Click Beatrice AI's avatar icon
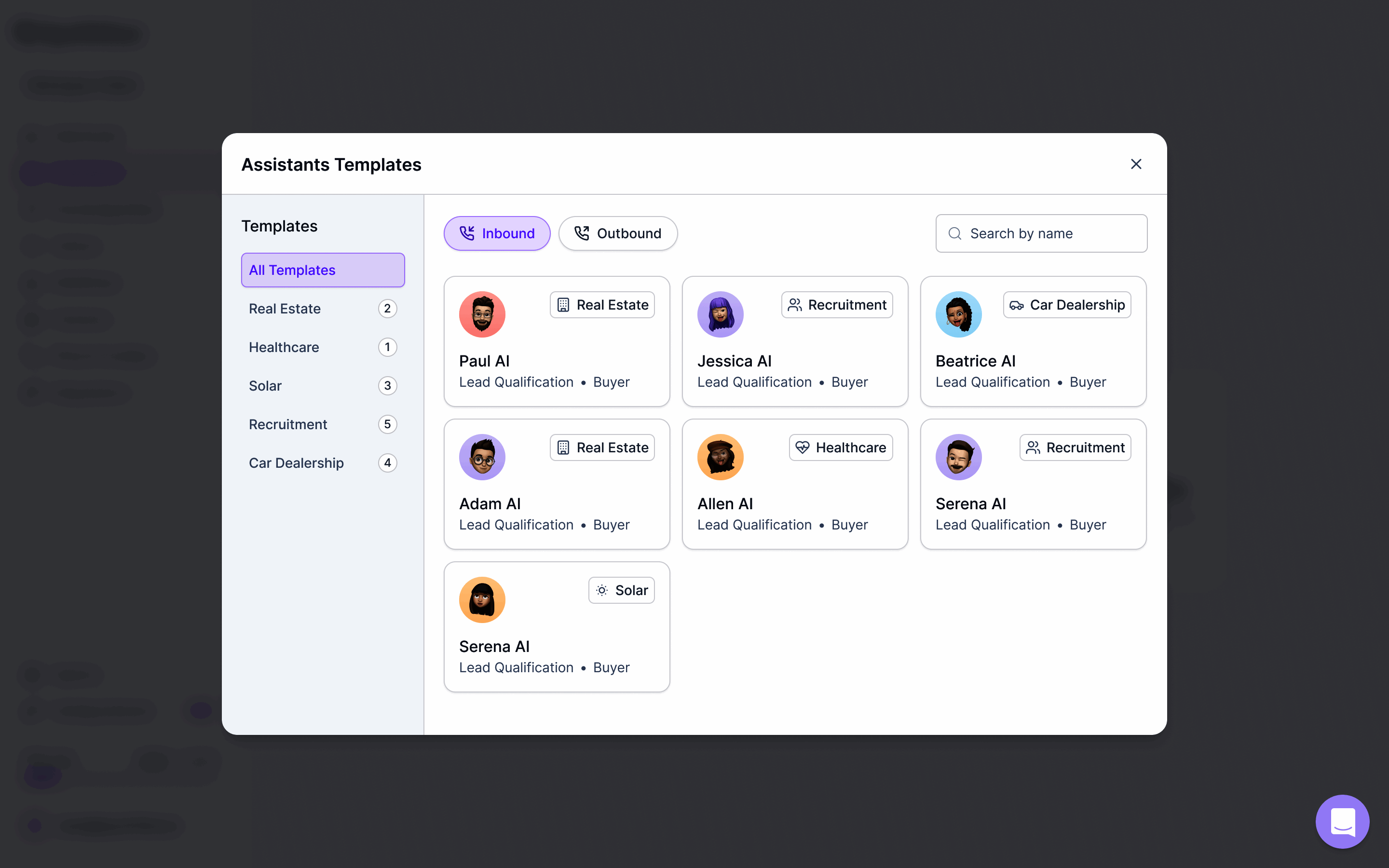The image size is (1389, 868). (958, 314)
